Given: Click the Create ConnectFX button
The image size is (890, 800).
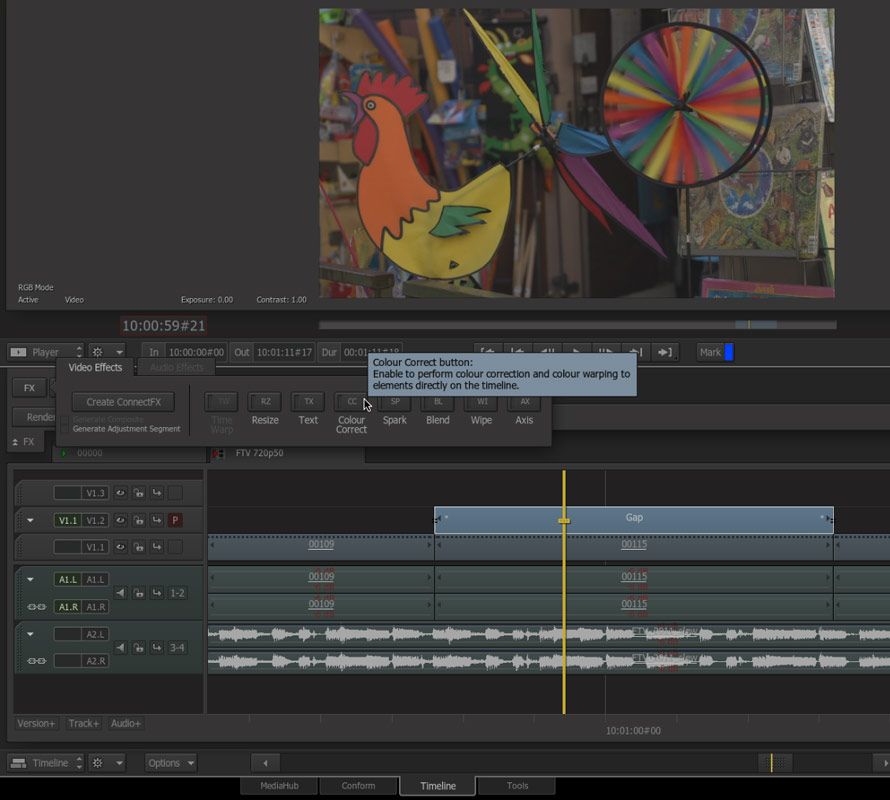Looking at the screenshot, I should click(x=123, y=402).
